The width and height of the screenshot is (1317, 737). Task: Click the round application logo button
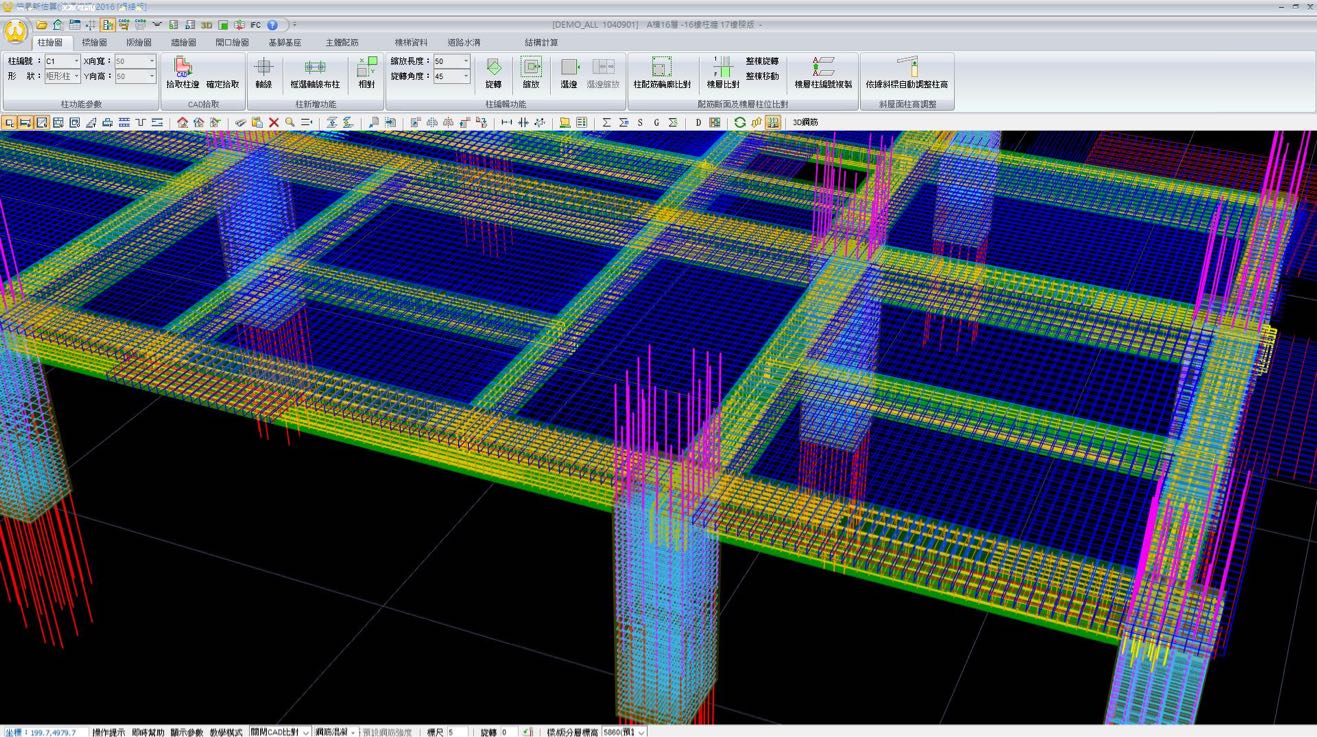[x=16, y=30]
